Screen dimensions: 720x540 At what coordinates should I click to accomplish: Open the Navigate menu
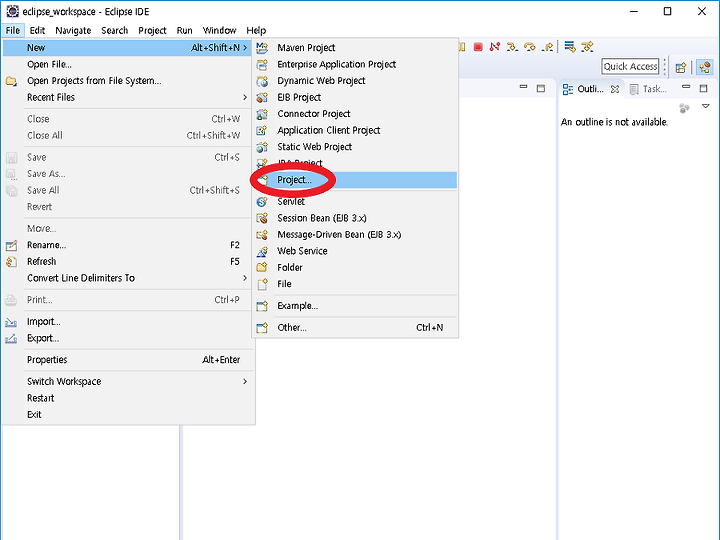(73, 30)
